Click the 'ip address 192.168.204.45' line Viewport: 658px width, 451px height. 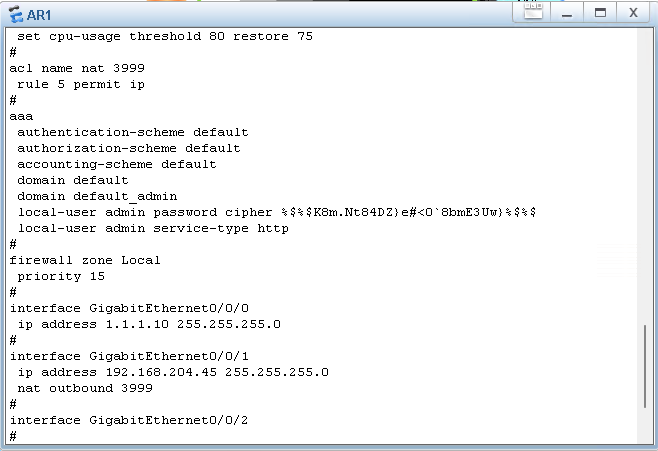(173, 372)
